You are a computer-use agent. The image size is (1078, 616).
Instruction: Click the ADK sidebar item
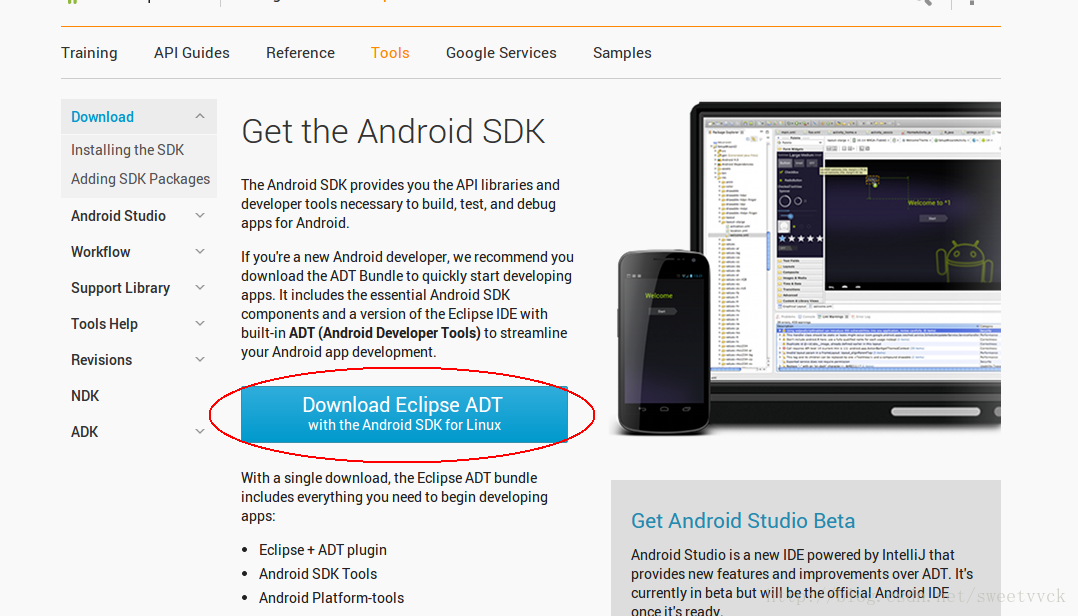coord(85,432)
